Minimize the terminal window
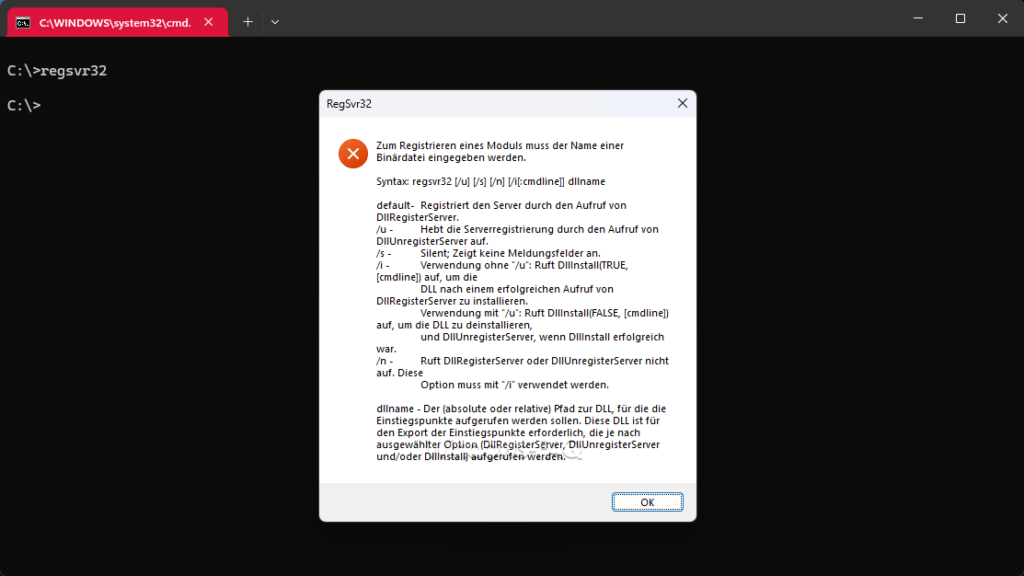 tap(918, 19)
